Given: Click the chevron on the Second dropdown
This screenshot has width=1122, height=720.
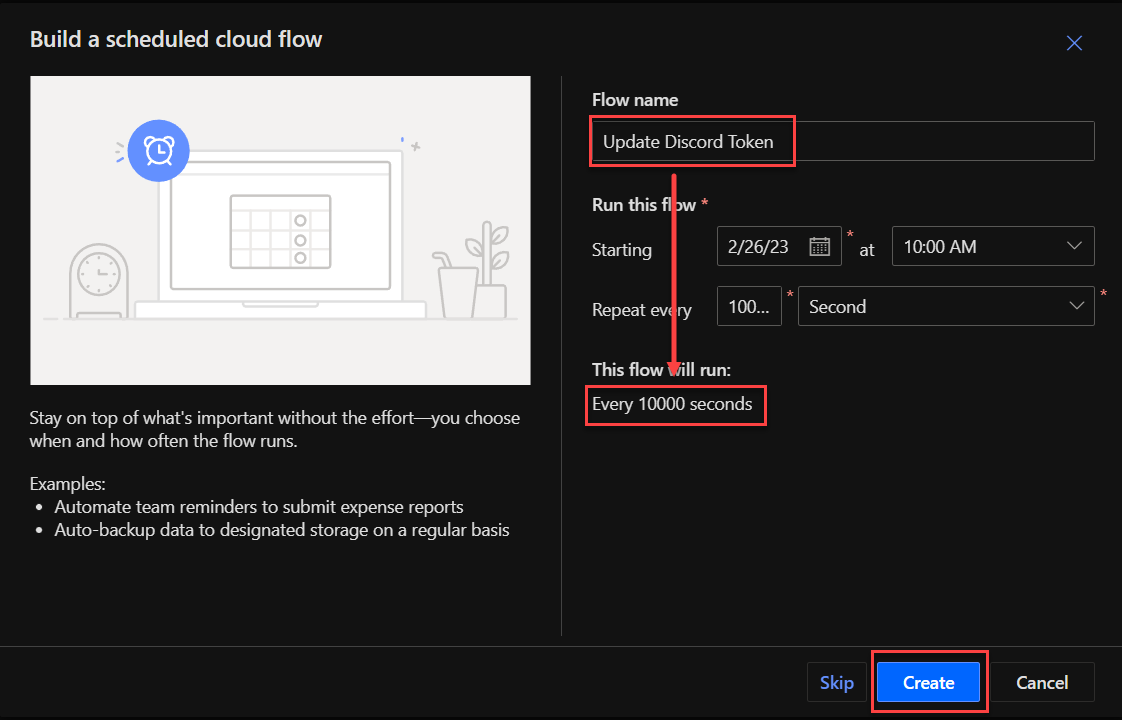Looking at the screenshot, I should tap(1076, 306).
